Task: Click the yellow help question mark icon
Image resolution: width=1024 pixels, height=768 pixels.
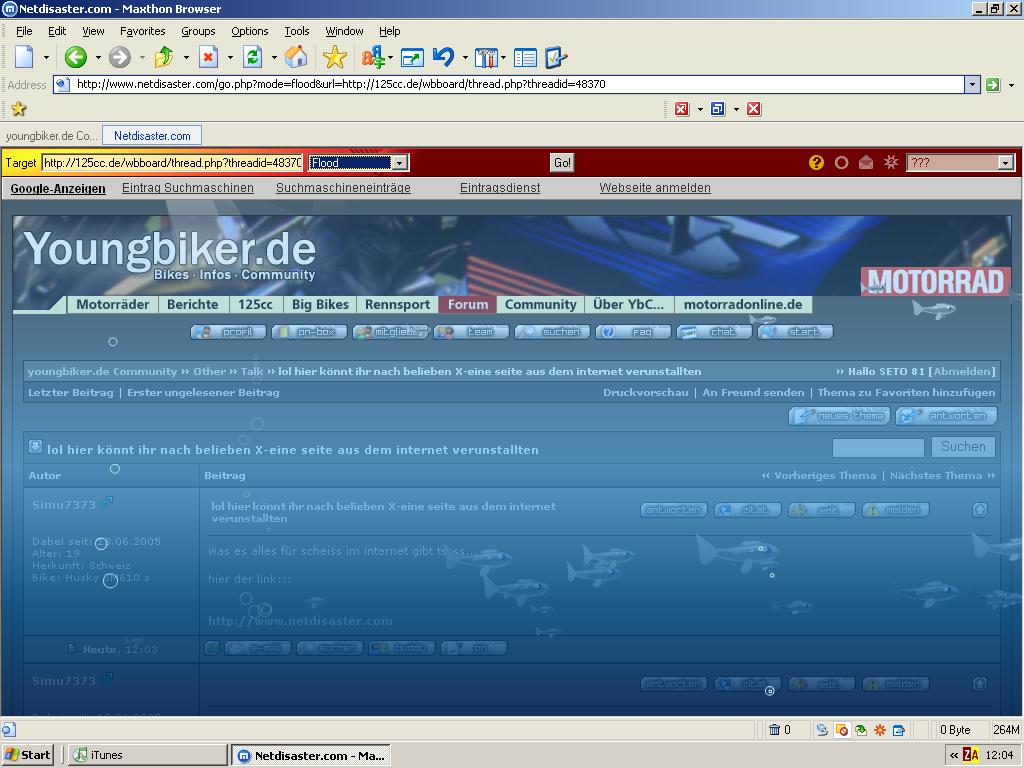Action: 816,163
